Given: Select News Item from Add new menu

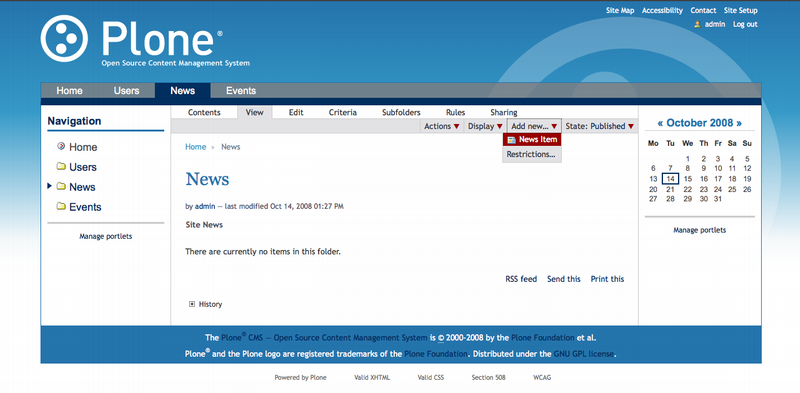Looking at the screenshot, I should pos(532,139).
